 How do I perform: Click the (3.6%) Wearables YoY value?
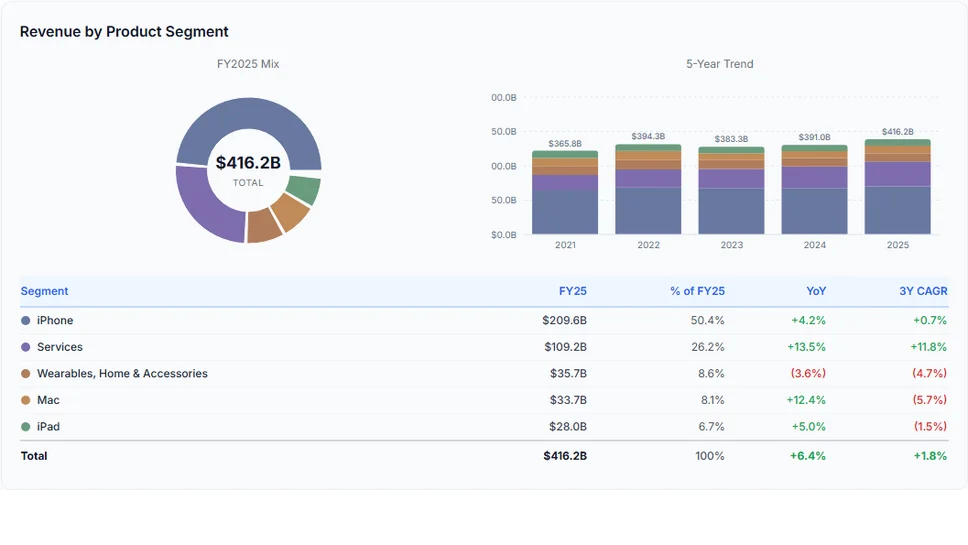808,373
